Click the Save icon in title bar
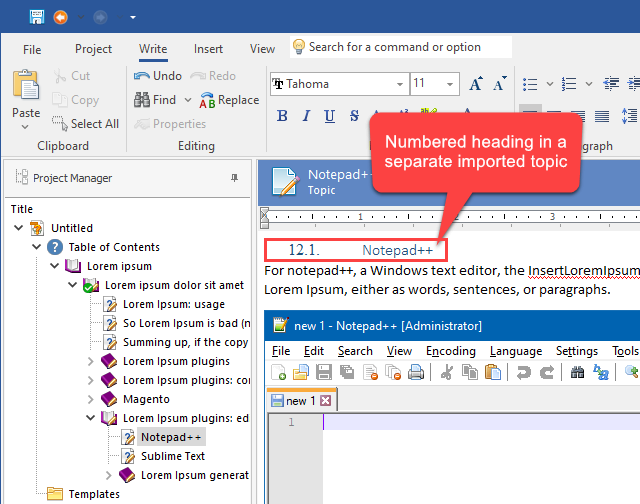Viewport: 640px width, 504px height. coord(37,17)
